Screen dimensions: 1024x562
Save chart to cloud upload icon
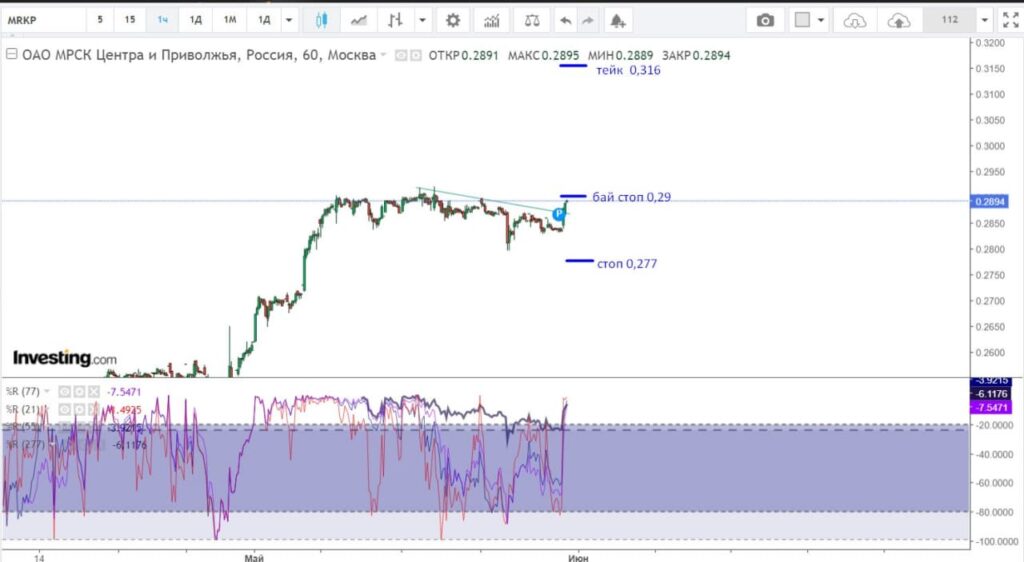pos(899,21)
